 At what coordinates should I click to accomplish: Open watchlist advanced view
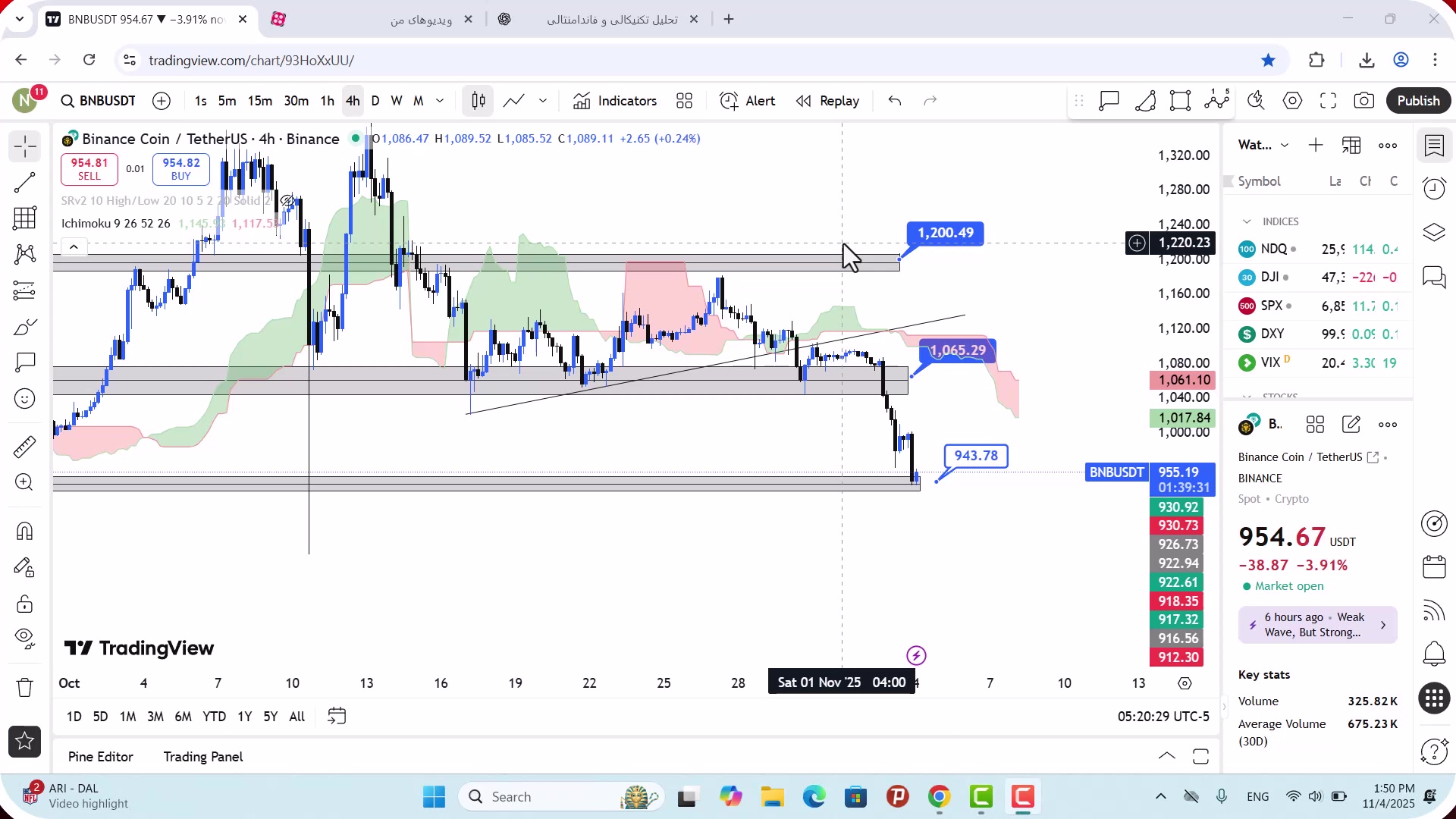pyautogui.click(x=1351, y=146)
